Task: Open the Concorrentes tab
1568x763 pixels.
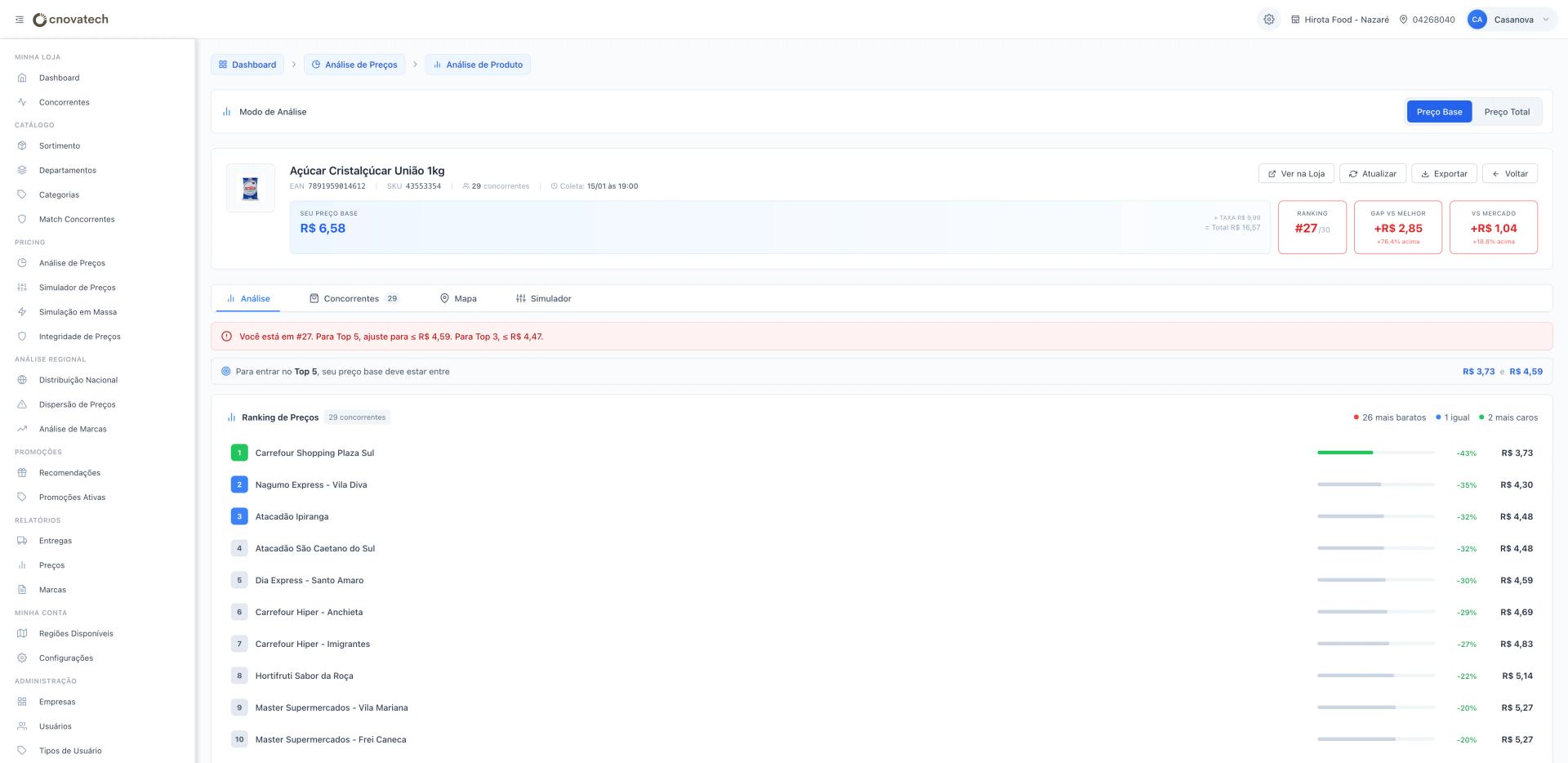Action: point(354,299)
